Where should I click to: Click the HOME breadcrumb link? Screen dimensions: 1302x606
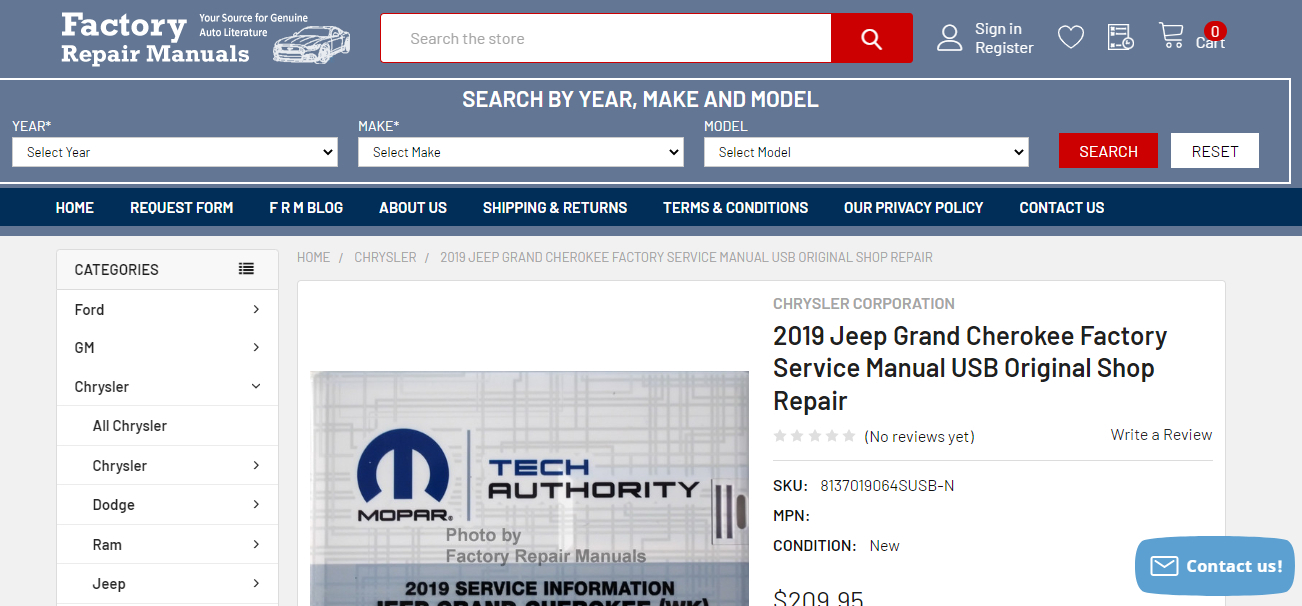(x=313, y=257)
